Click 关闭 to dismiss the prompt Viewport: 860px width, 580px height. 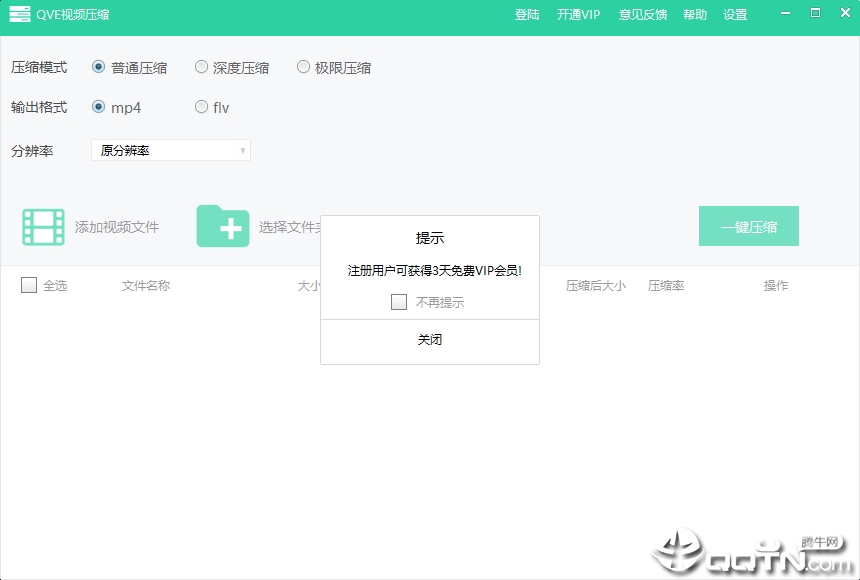click(x=430, y=340)
